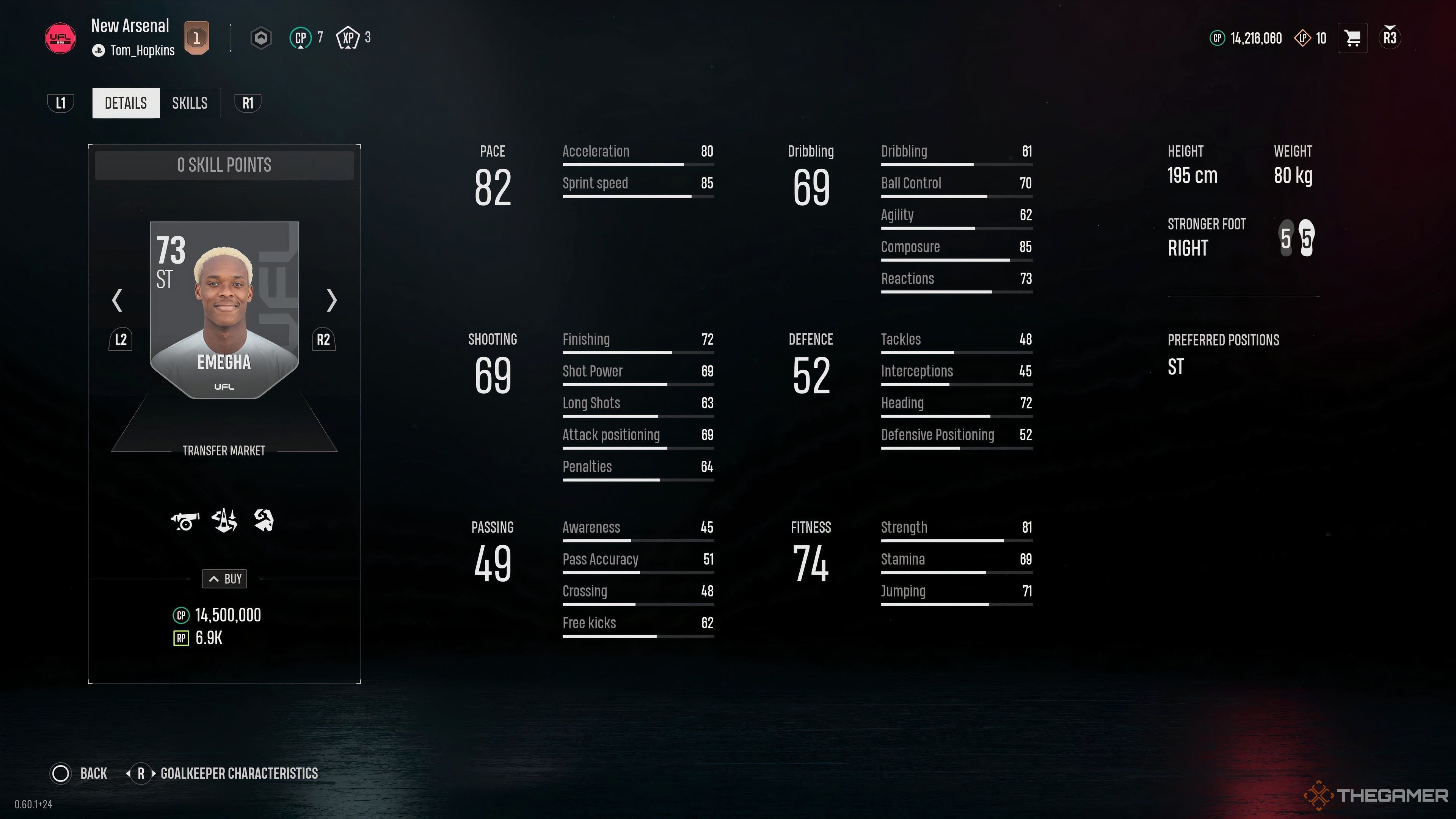Navigate right arrow to next player

coord(331,299)
